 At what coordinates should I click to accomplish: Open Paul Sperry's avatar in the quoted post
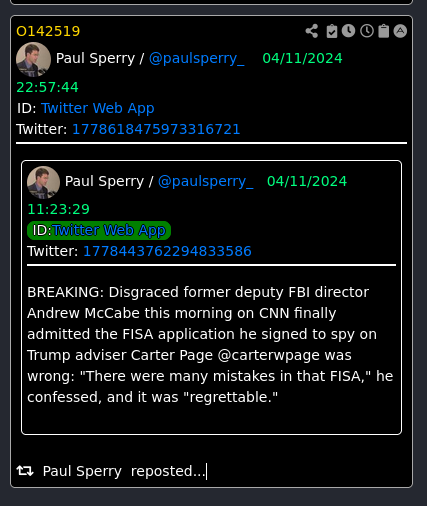(43, 182)
